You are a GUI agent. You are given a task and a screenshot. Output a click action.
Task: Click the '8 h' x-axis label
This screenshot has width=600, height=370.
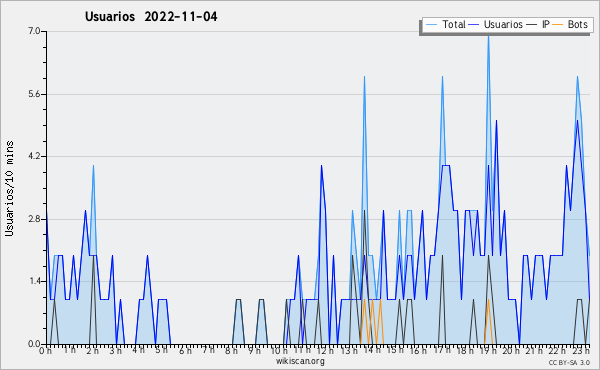pyautogui.click(x=232, y=350)
